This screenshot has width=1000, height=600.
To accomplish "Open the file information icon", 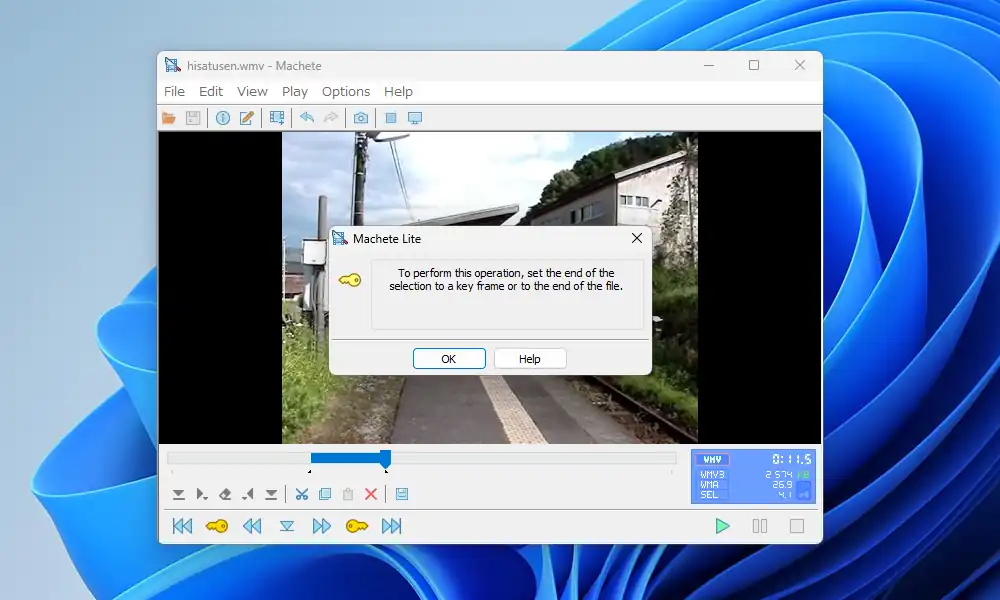I will click(222, 118).
